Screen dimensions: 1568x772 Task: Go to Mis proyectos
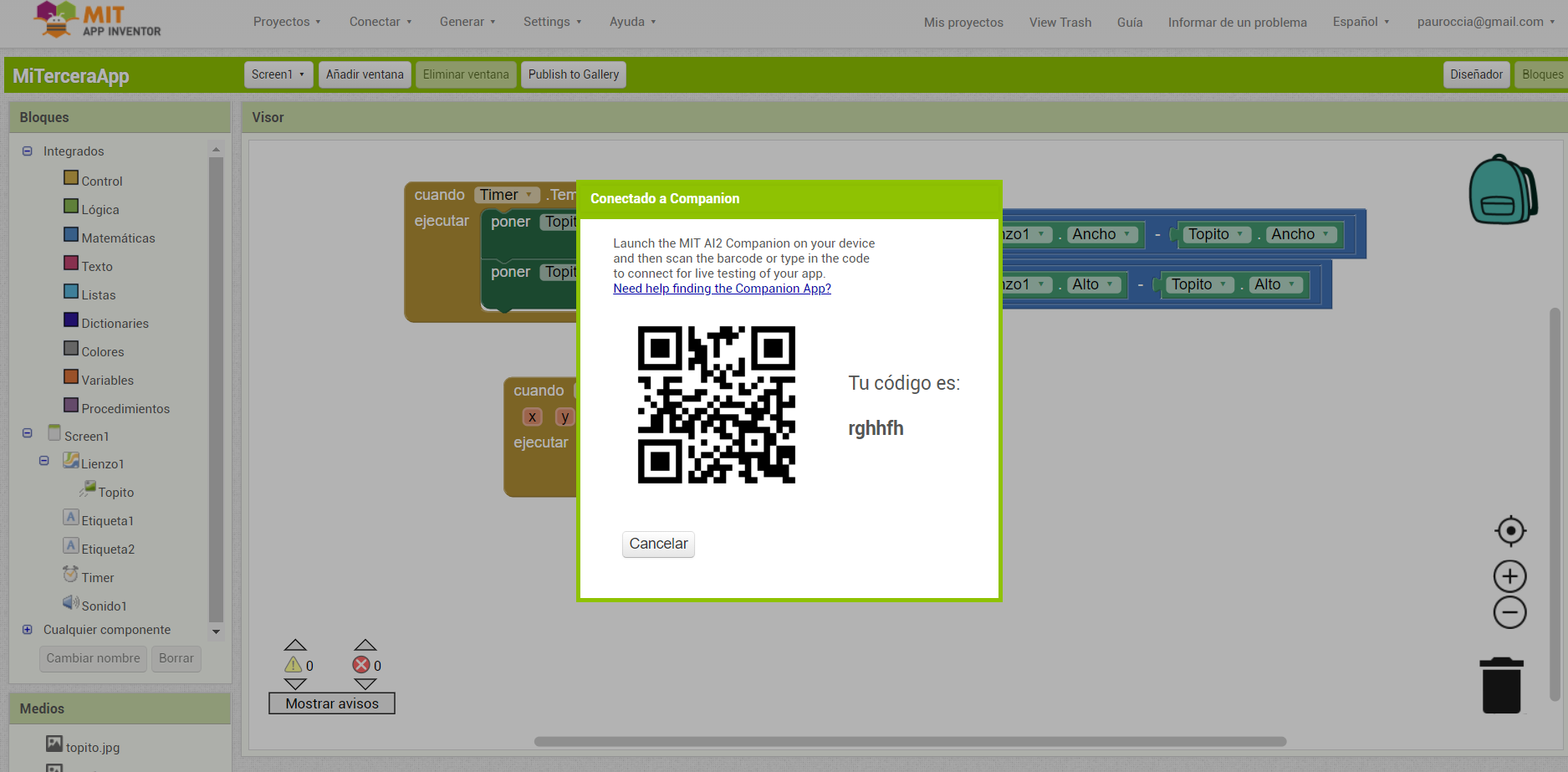click(x=963, y=23)
